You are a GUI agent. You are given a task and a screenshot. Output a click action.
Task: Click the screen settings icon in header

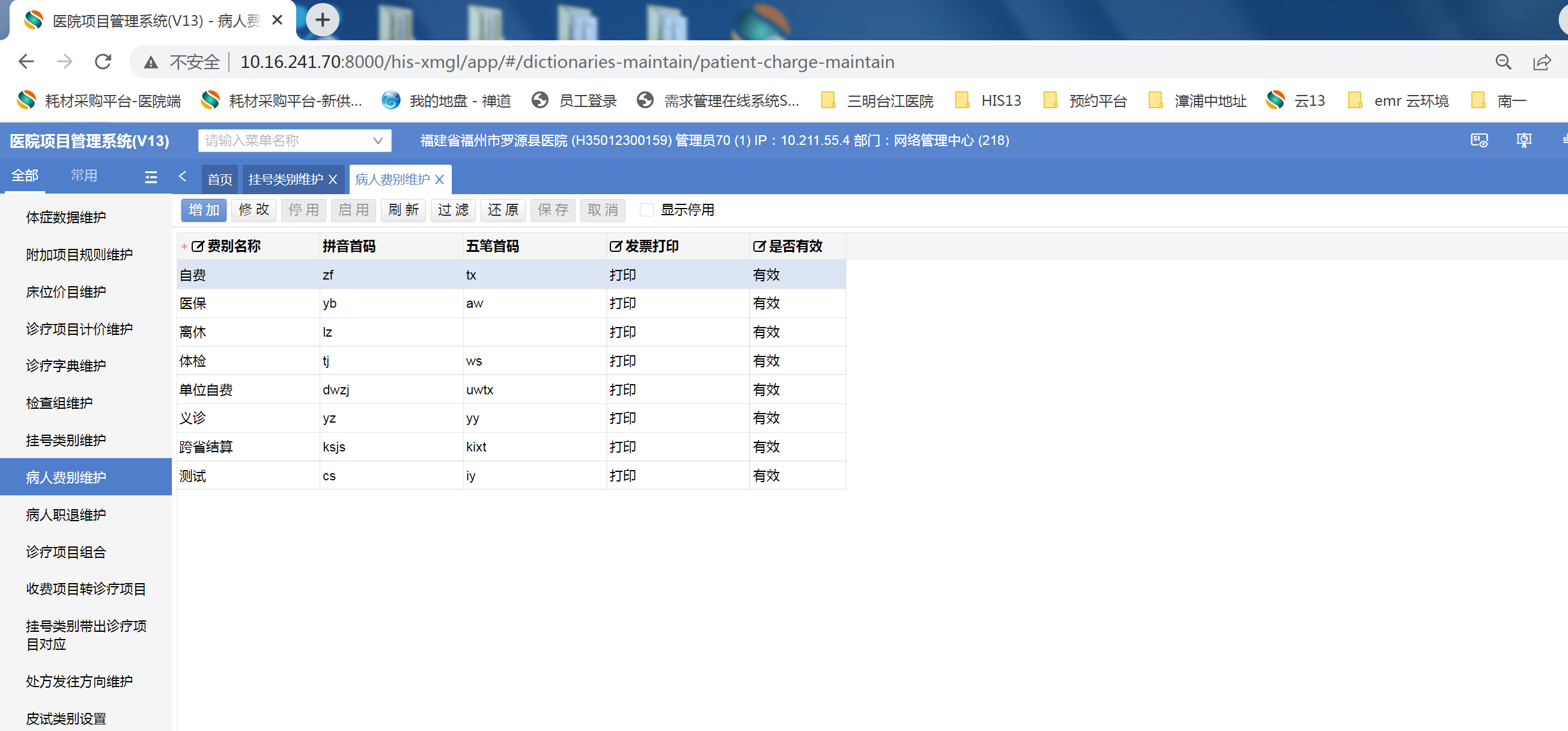(x=1478, y=141)
